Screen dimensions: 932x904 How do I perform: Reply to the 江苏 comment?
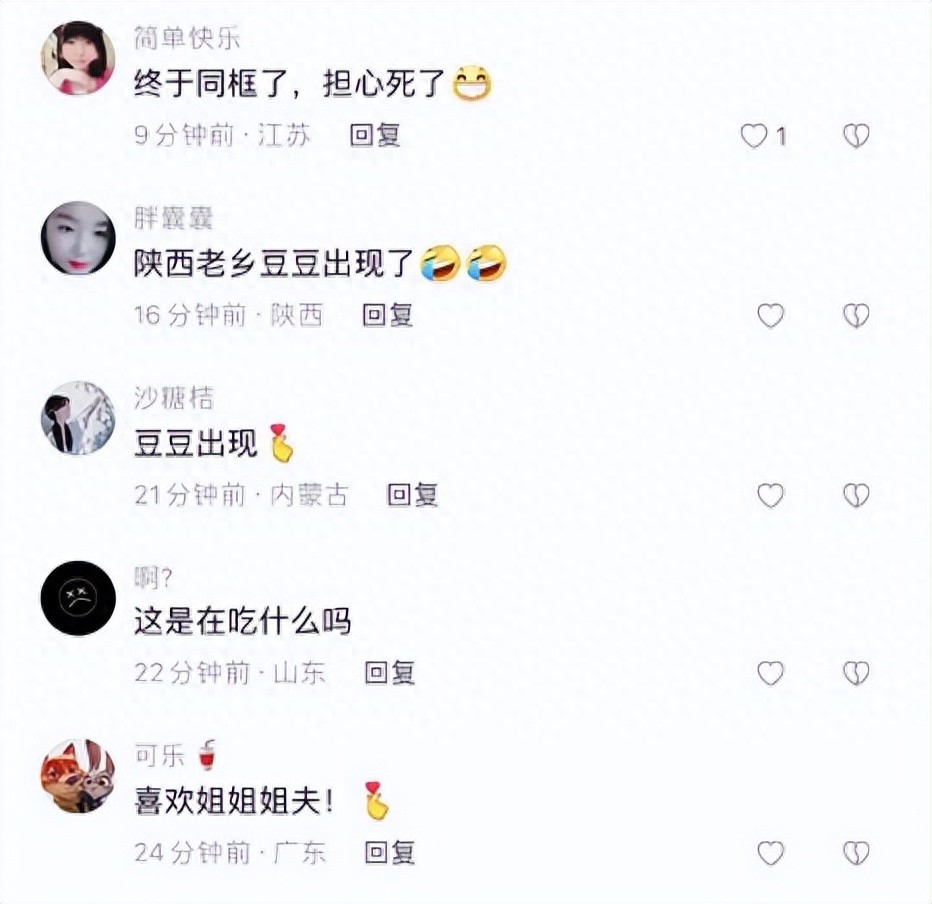click(374, 136)
